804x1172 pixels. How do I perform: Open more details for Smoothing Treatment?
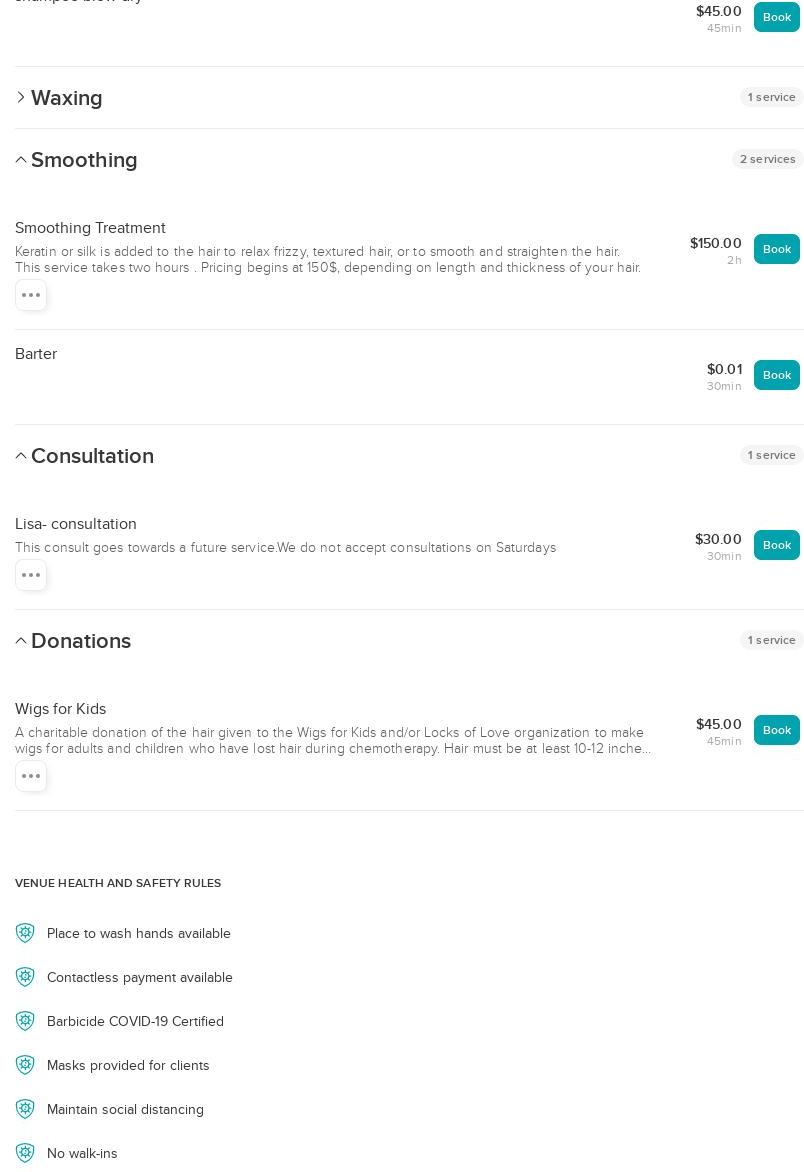(31, 295)
